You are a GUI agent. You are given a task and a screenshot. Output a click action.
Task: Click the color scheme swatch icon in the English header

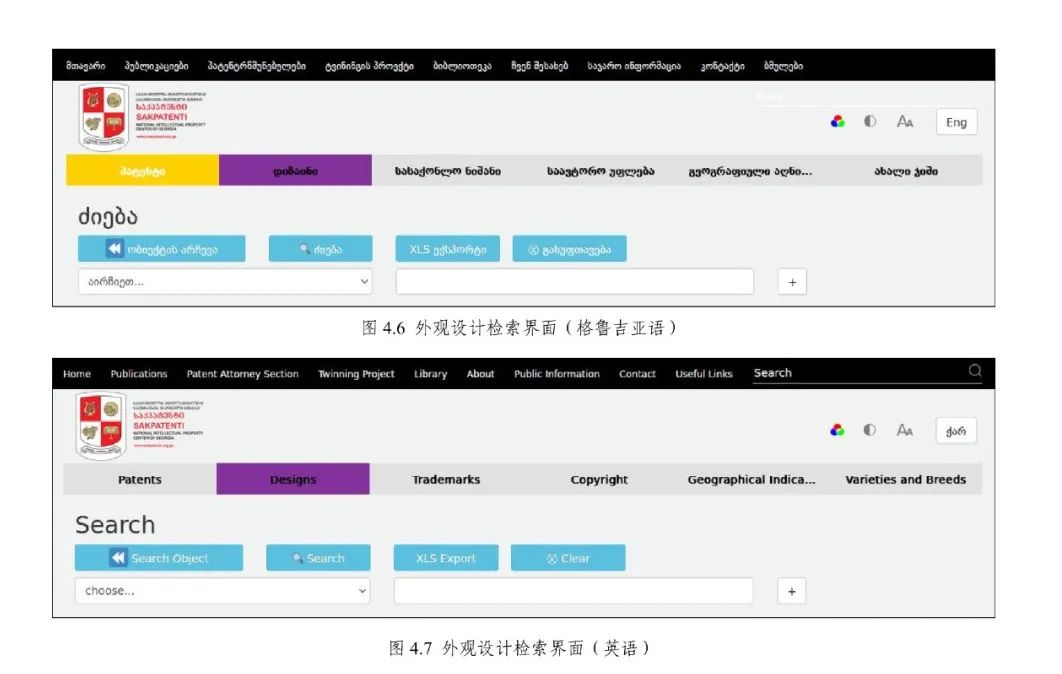point(838,430)
